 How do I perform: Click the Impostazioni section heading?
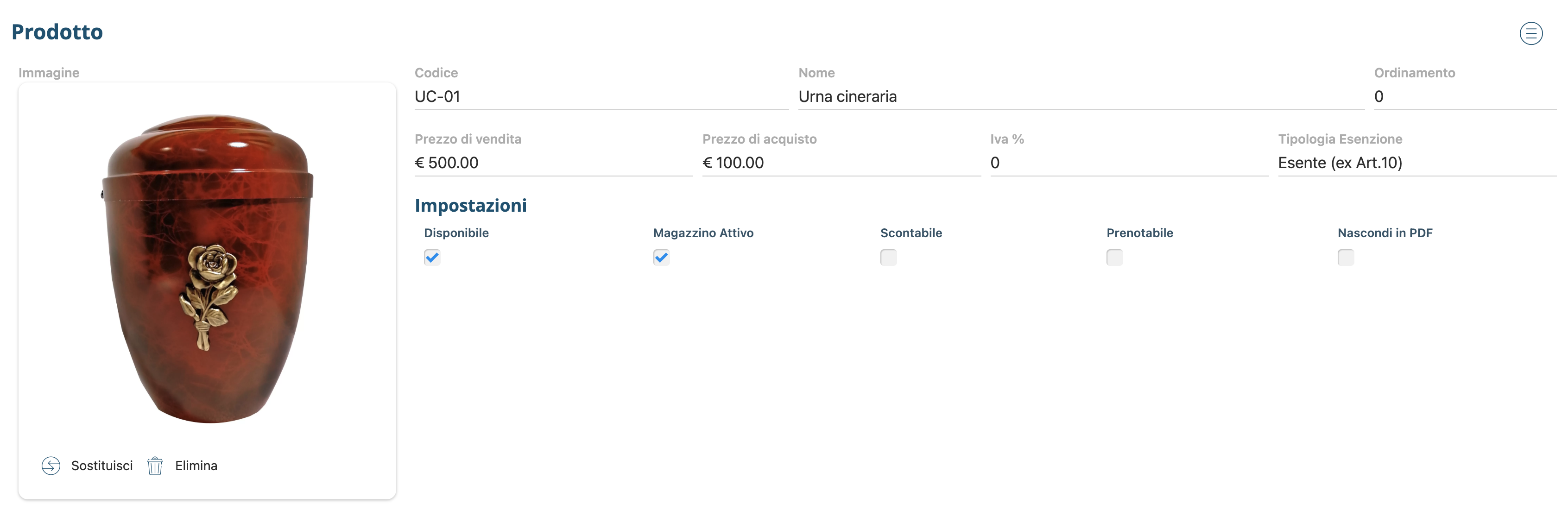470,206
